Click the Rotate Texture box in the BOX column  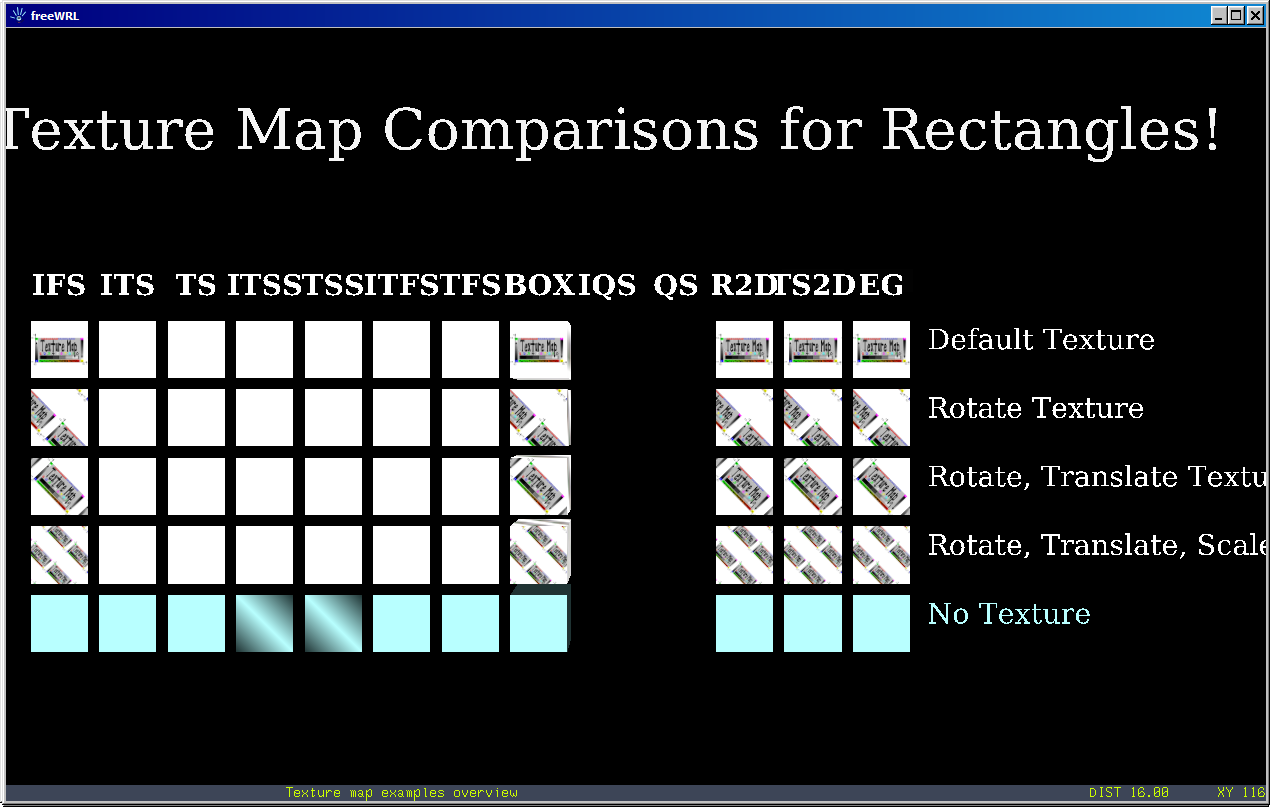coord(540,417)
